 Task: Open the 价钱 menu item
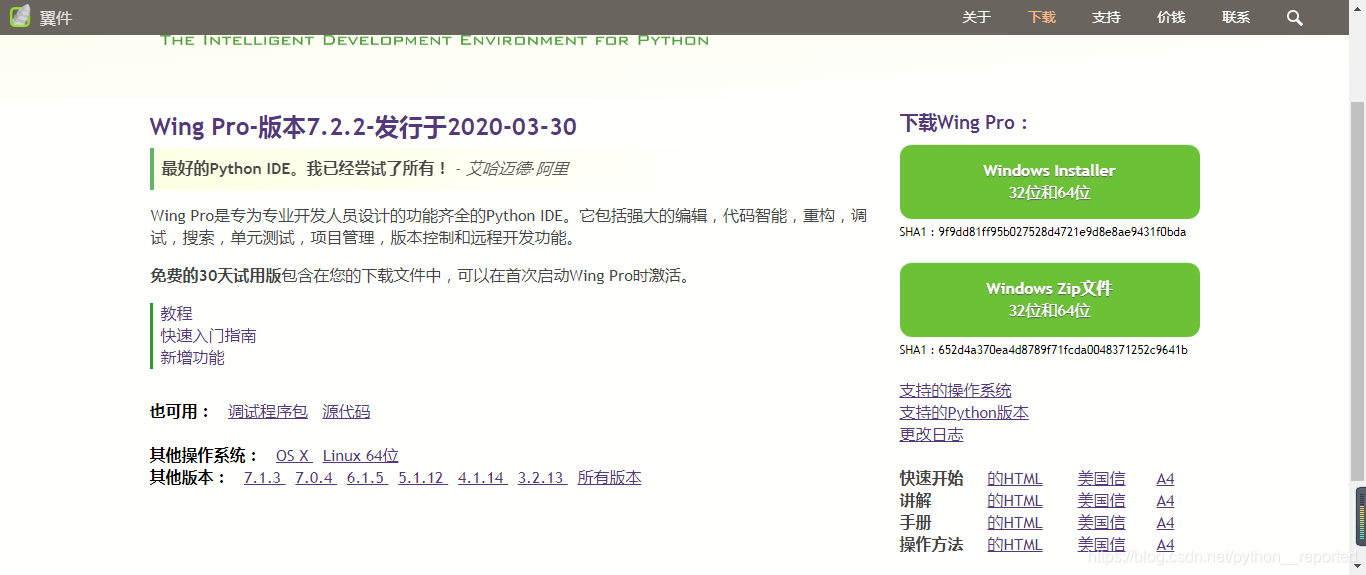click(x=1171, y=17)
